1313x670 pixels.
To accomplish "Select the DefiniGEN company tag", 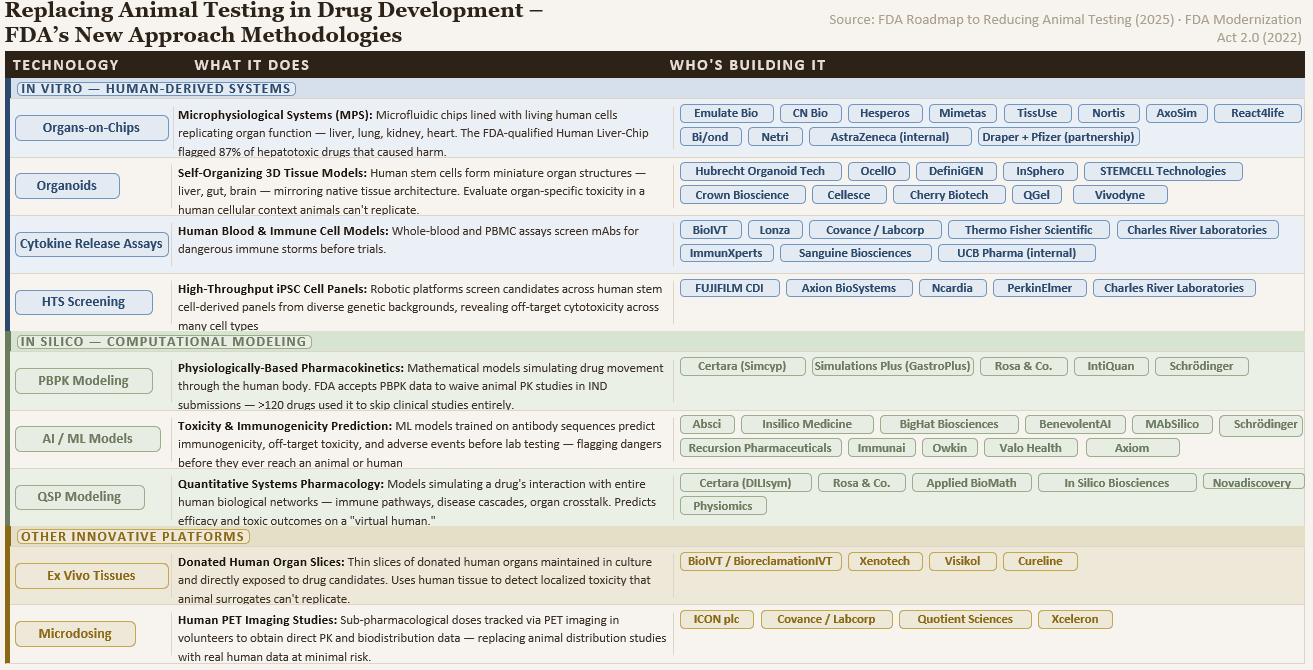I will click(956, 172).
